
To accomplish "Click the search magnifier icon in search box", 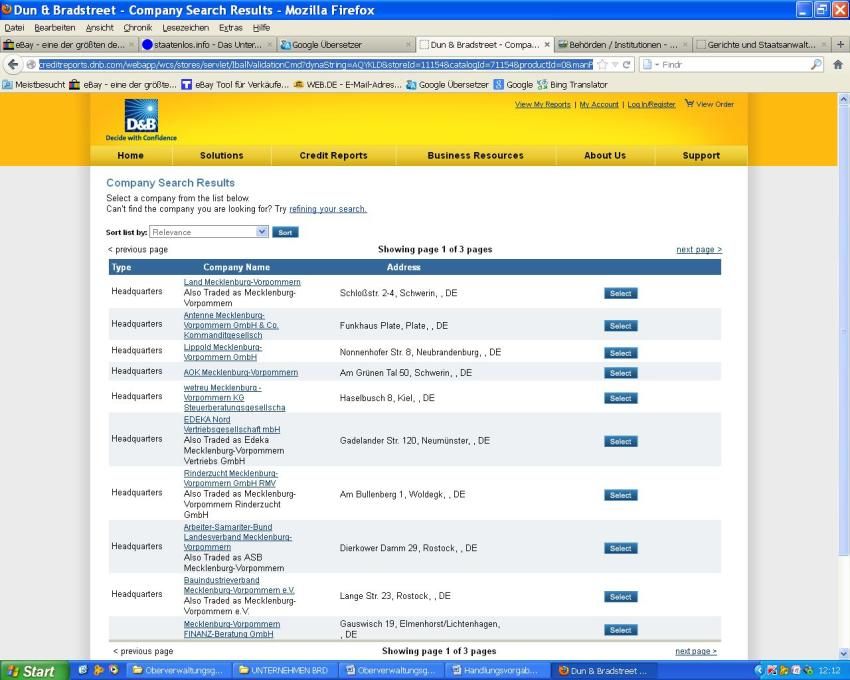I will [x=816, y=65].
